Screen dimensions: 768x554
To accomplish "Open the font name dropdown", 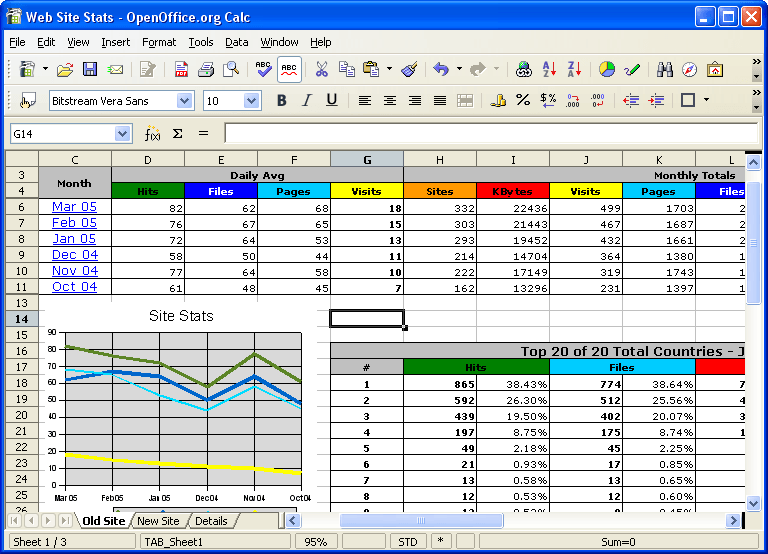I will point(184,100).
